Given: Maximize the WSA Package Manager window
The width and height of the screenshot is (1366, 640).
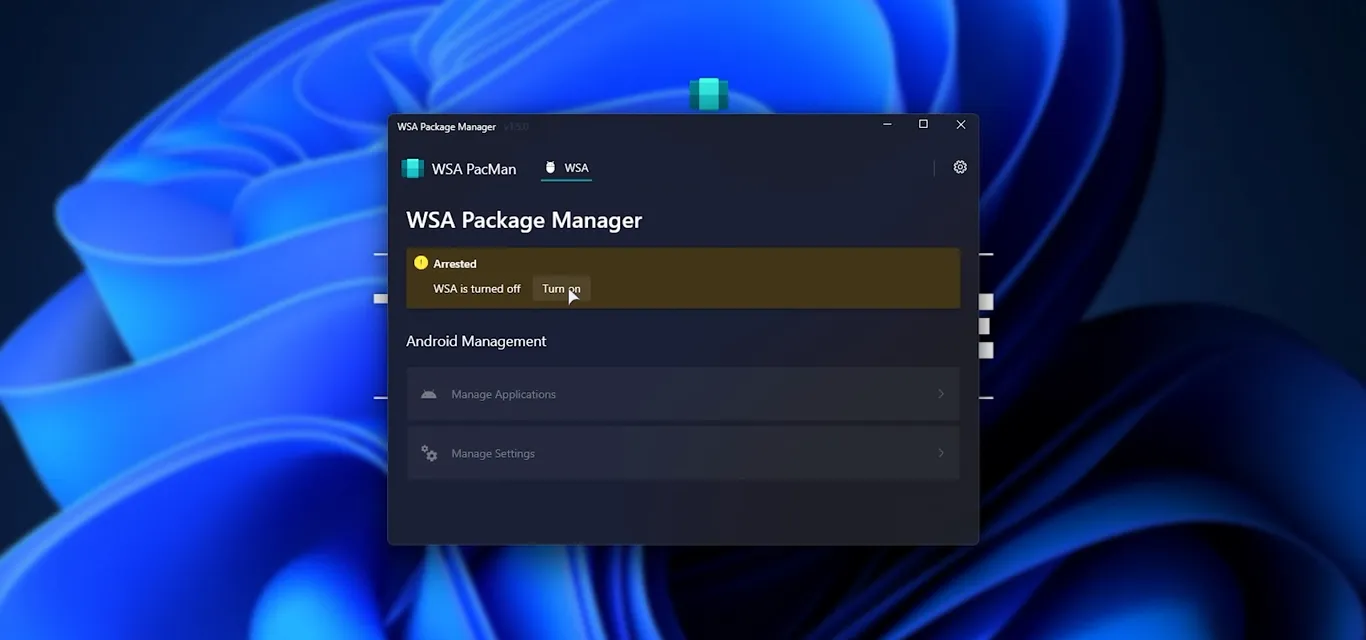Looking at the screenshot, I should pos(923,125).
